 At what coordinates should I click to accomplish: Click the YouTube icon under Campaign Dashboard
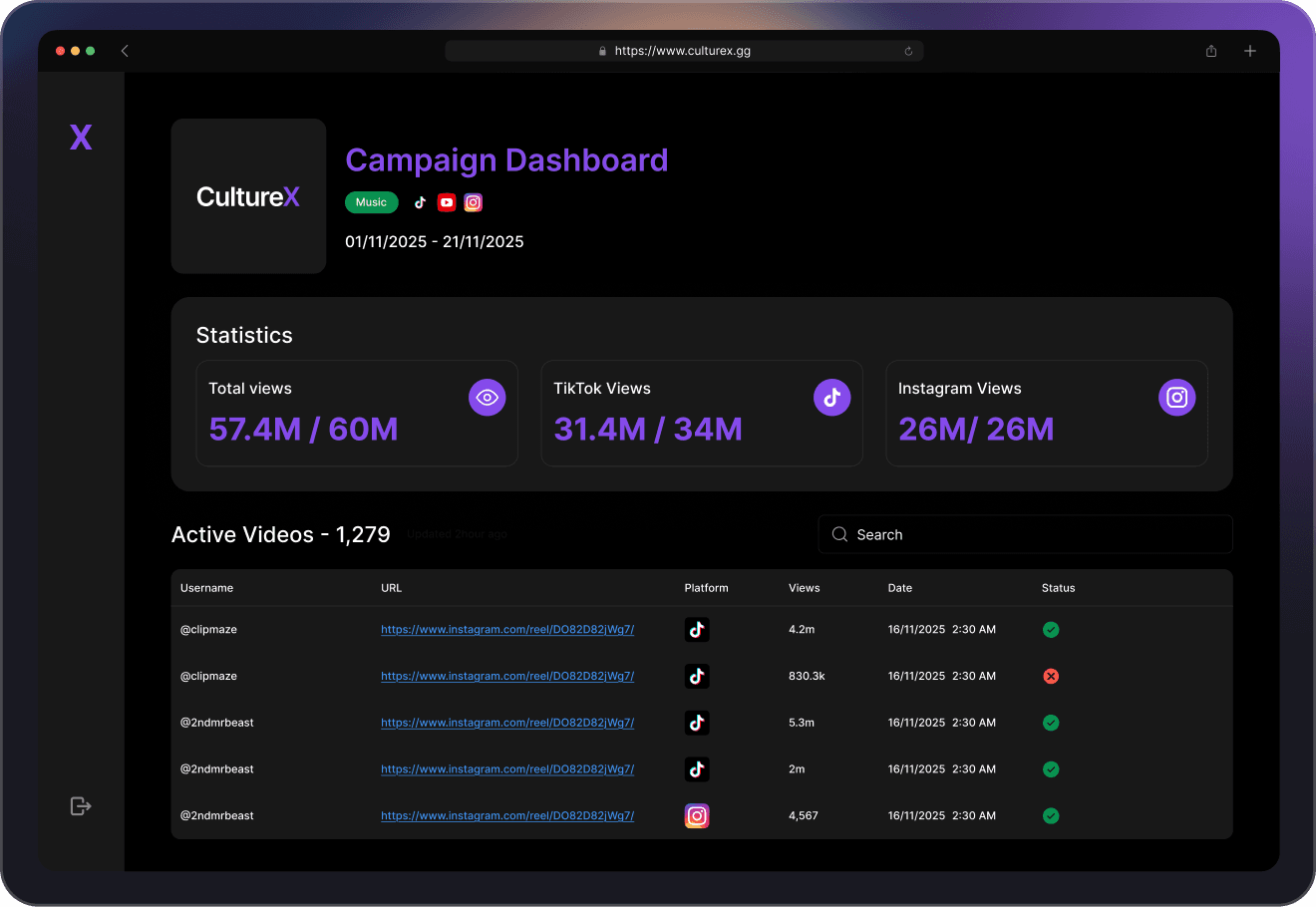(447, 202)
